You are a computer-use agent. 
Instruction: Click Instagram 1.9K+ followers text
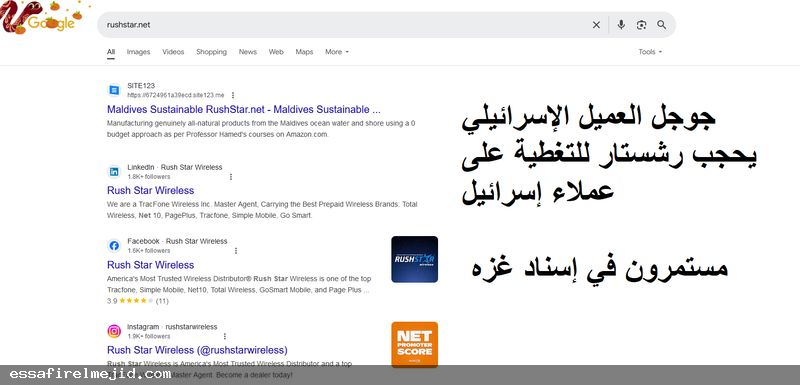tap(149, 336)
